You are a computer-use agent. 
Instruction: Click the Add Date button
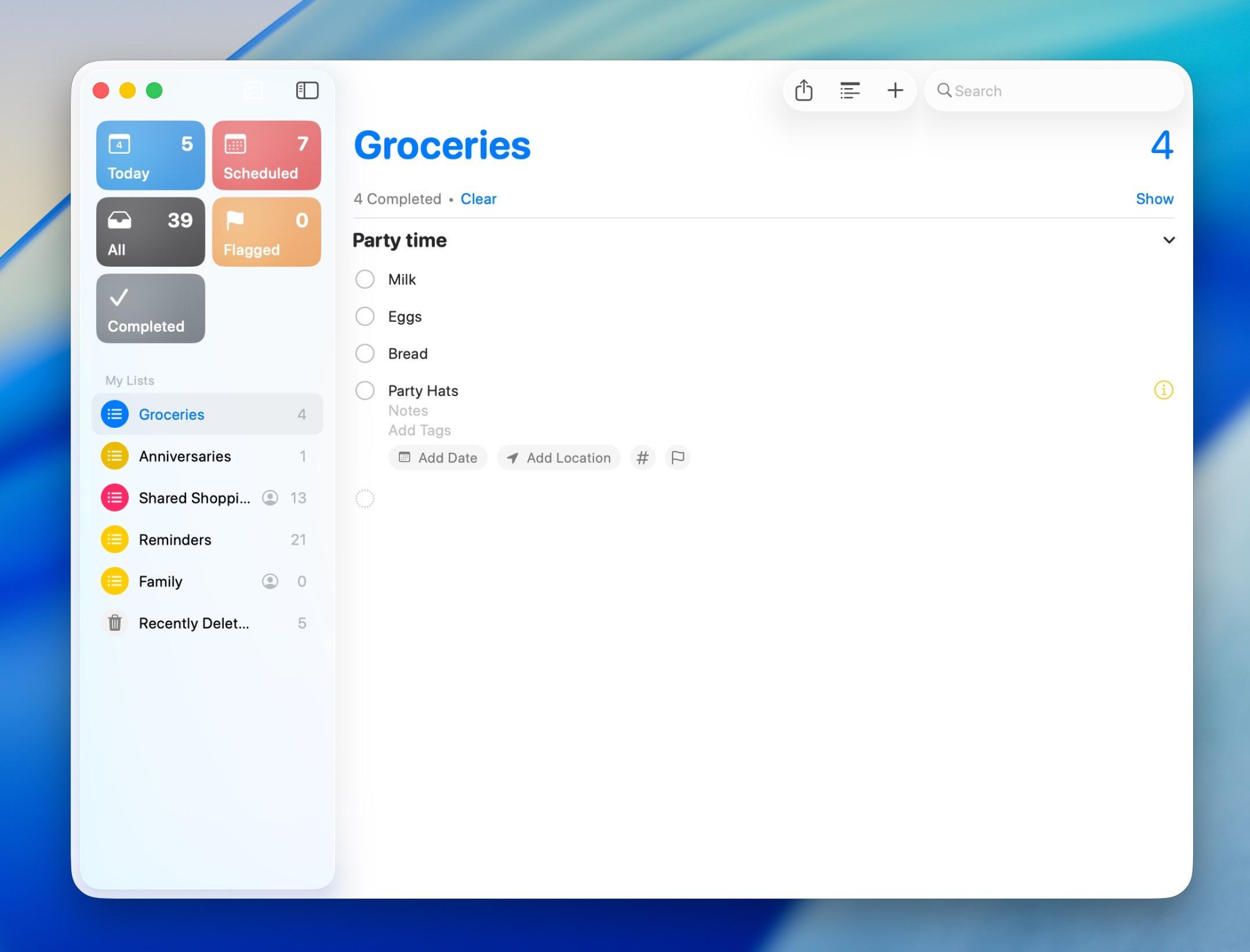click(x=438, y=458)
